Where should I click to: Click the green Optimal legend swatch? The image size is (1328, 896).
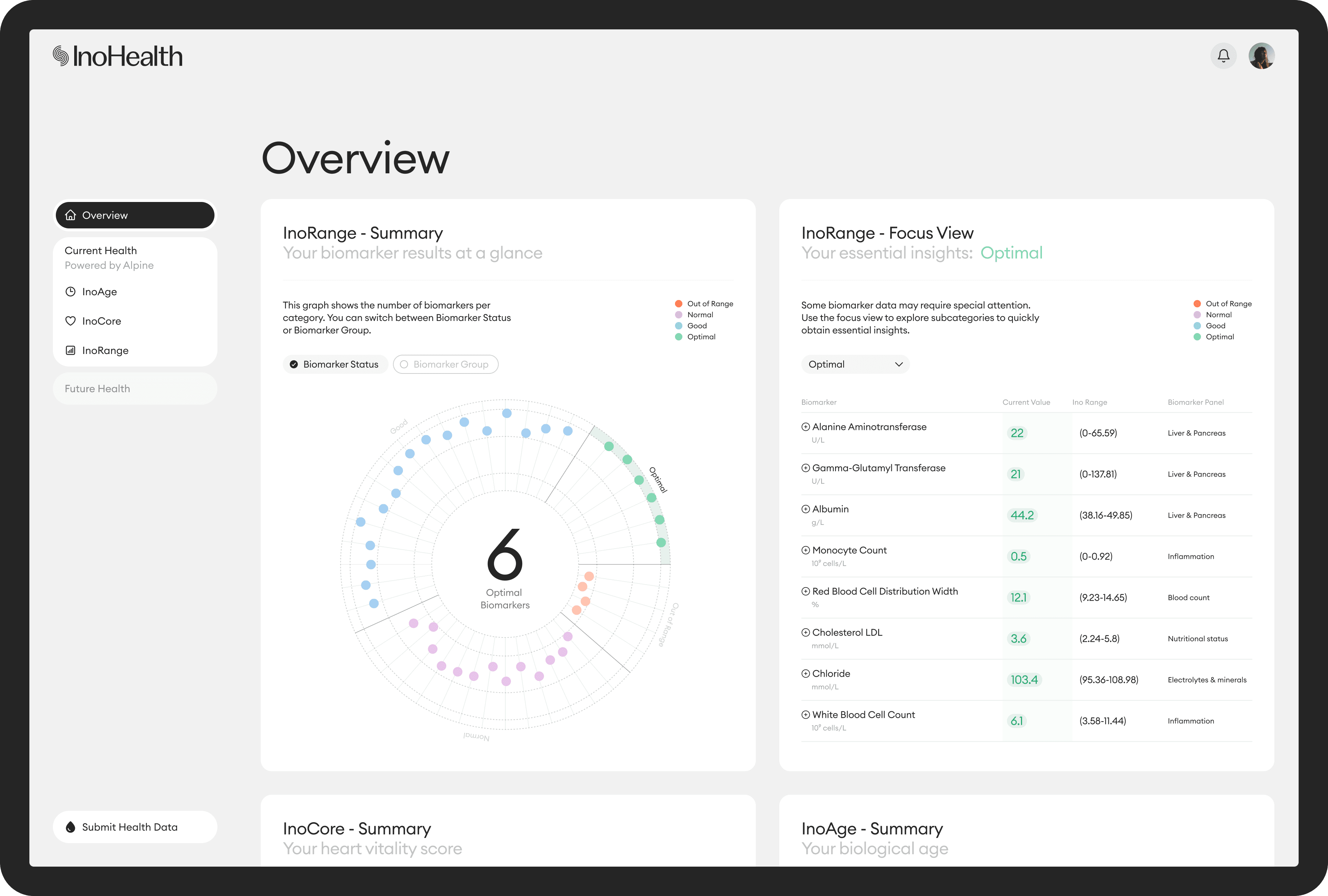click(678, 337)
